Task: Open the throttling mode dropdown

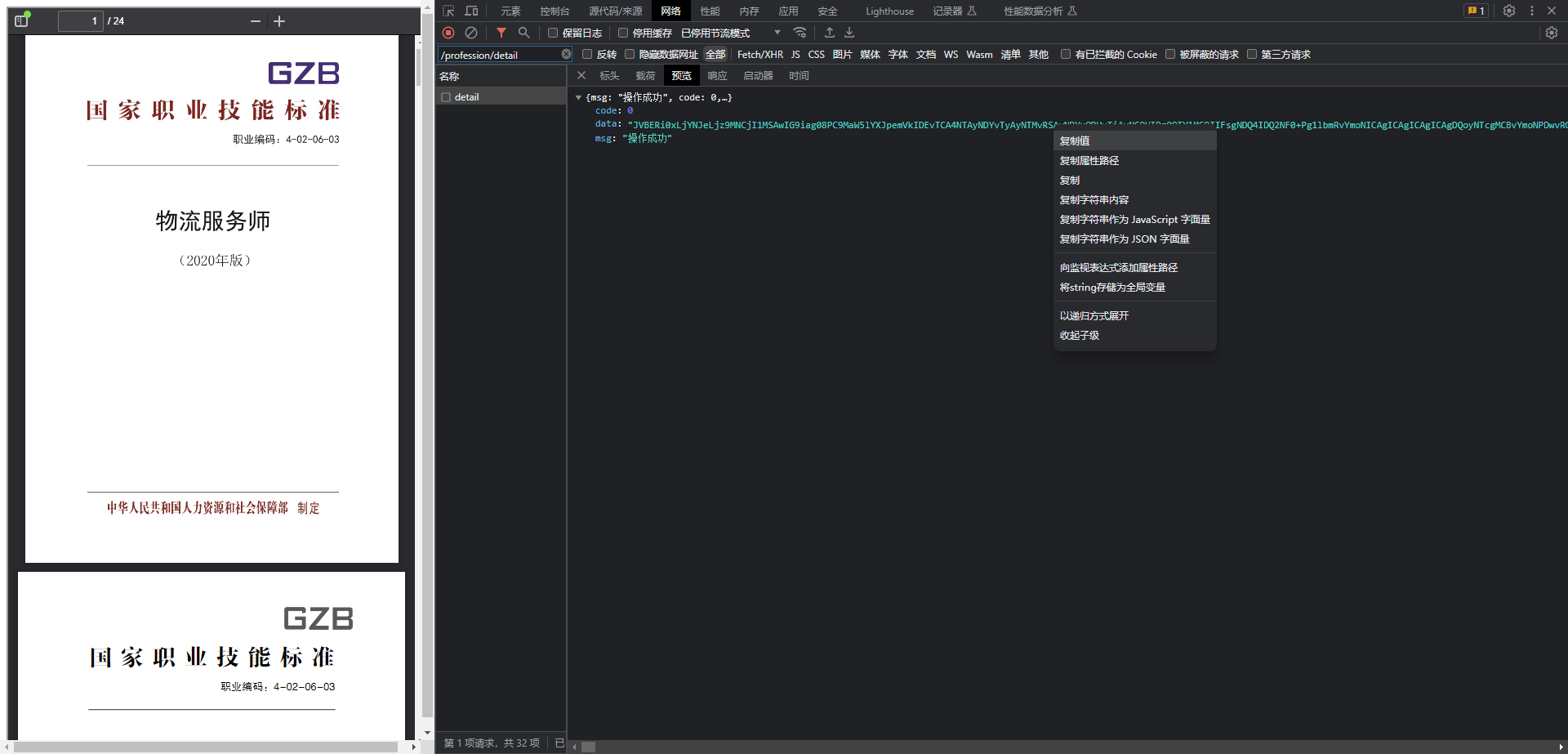Action: pyautogui.click(x=731, y=33)
